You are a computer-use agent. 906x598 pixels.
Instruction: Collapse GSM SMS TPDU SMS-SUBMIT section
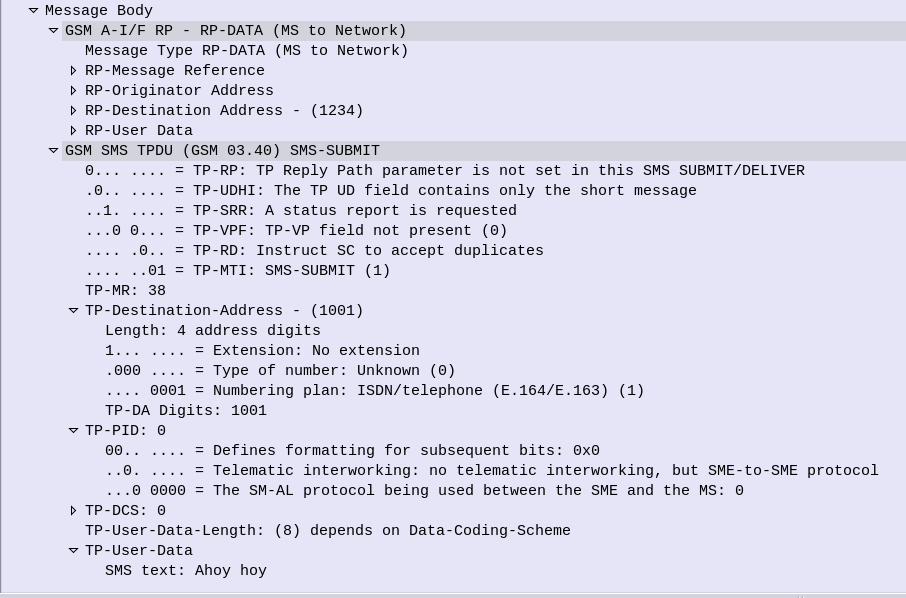[x=53, y=151]
